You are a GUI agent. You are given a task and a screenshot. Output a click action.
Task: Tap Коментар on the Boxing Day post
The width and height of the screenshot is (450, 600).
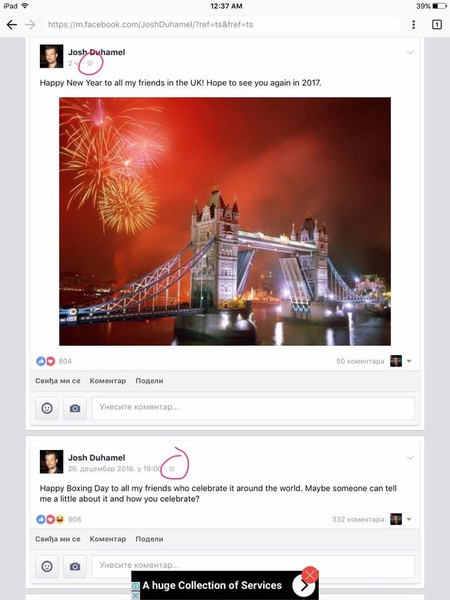pos(108,539)
